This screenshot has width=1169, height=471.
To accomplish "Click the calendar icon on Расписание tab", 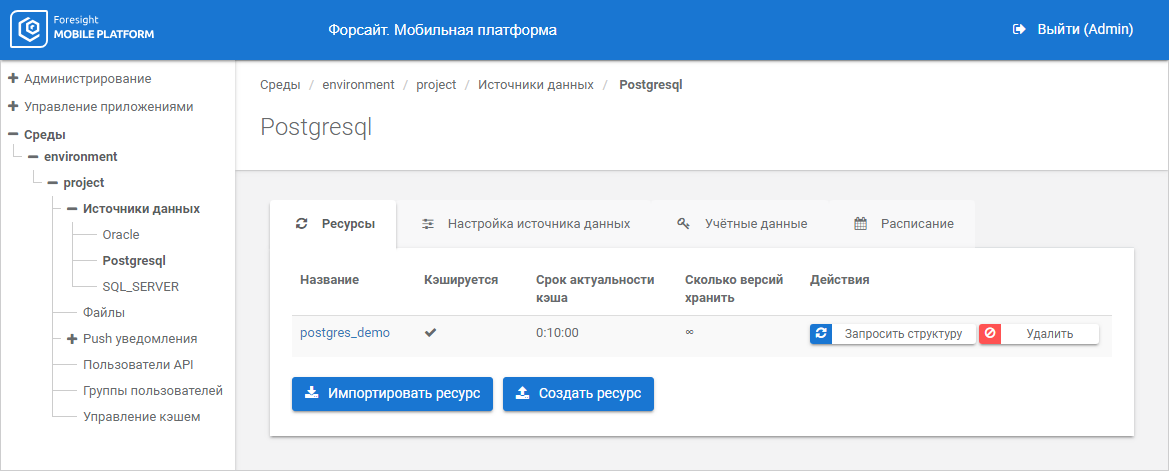I will coord(860,224).
